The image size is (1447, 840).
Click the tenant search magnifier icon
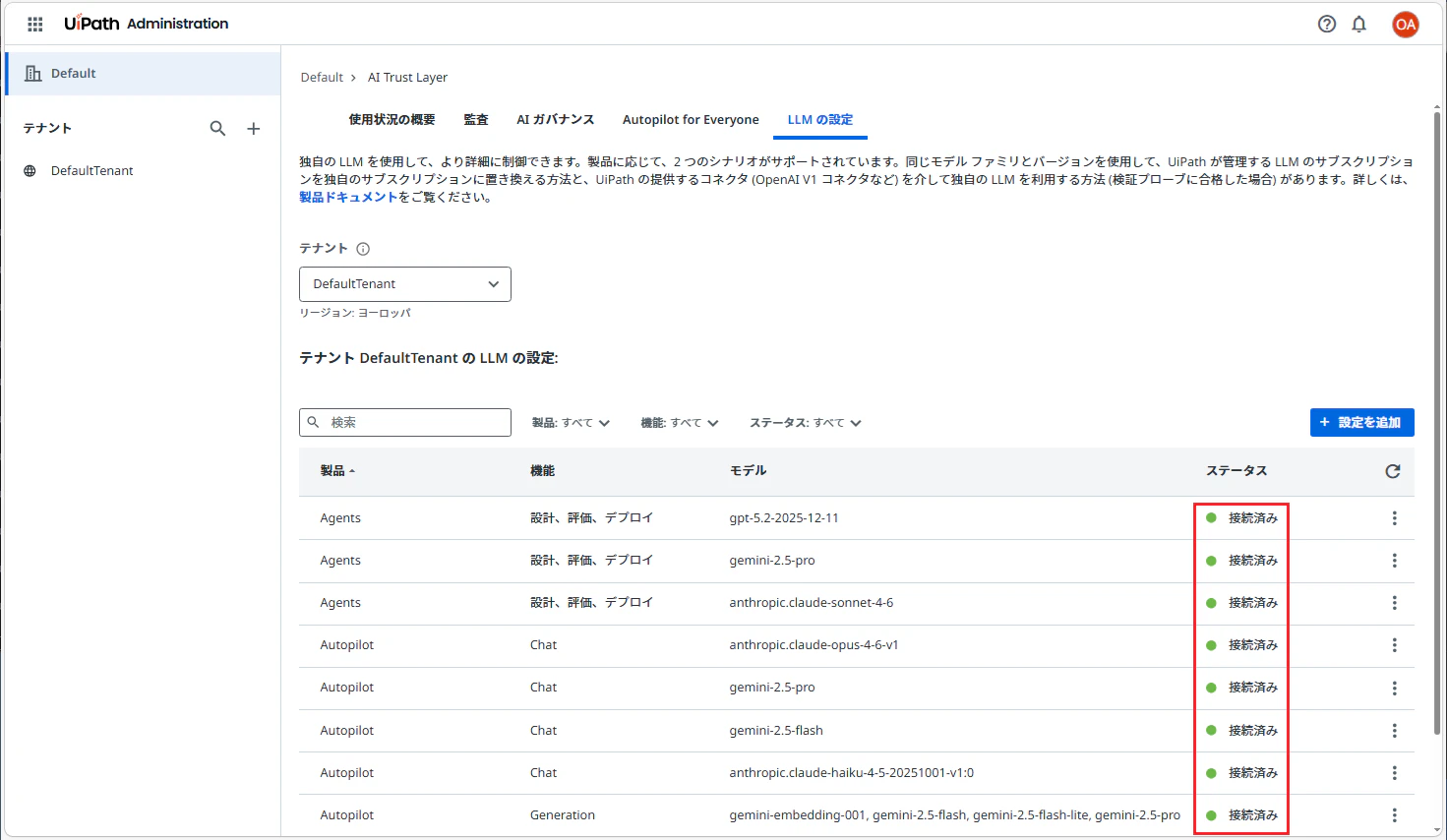pyautogui.click(x=217, y=128)
